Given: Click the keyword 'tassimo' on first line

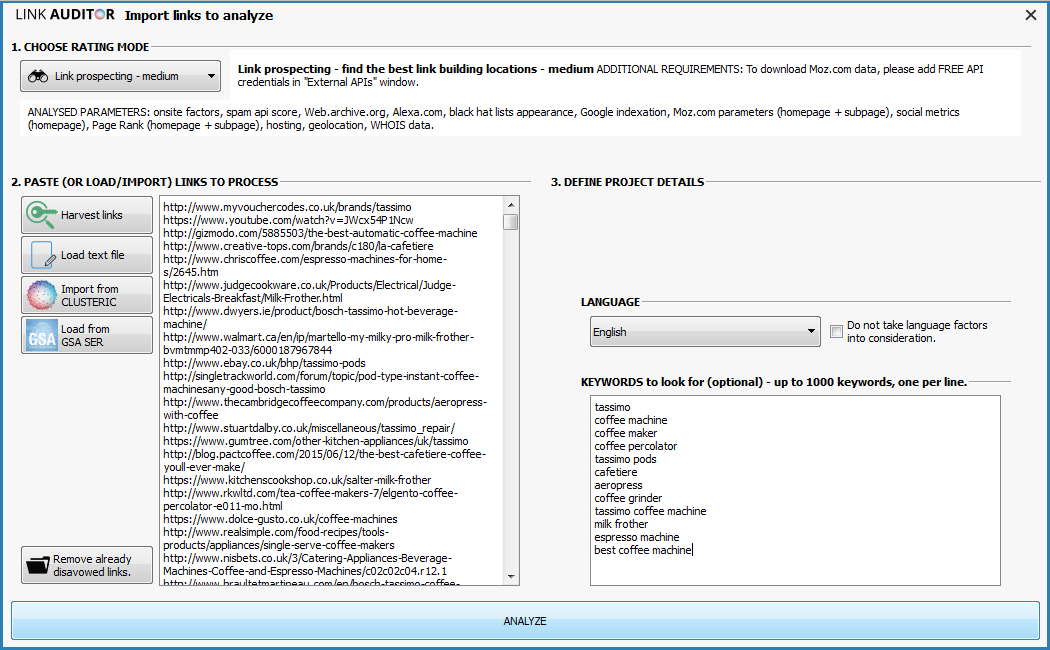Looking at the screenshot, I should click(x=612, y=407).
